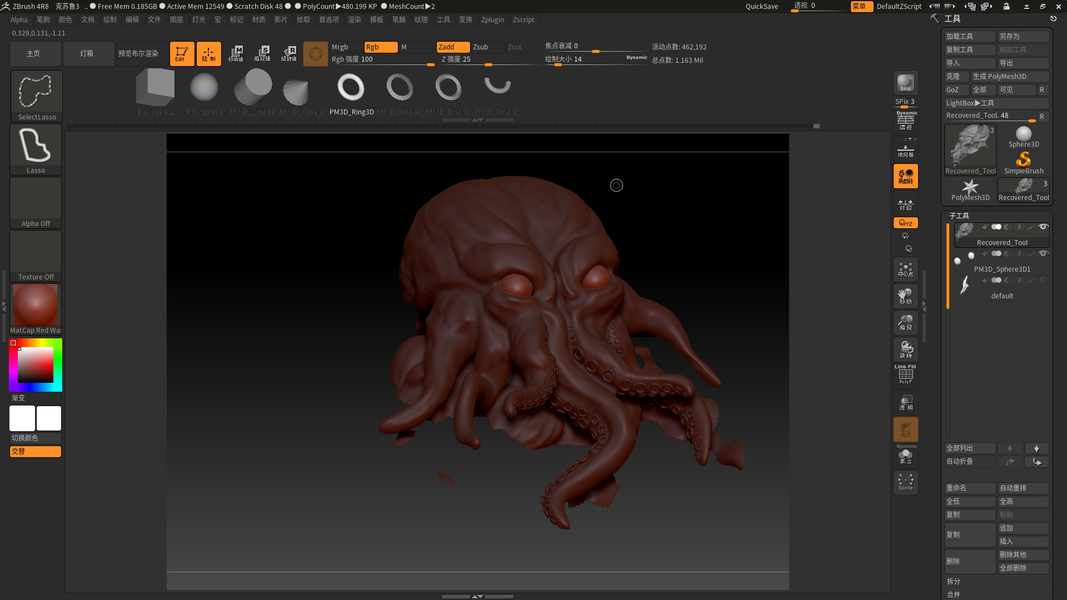
Task: Open the MatCap Red Wax material picker
Action: tap(35, 310)
